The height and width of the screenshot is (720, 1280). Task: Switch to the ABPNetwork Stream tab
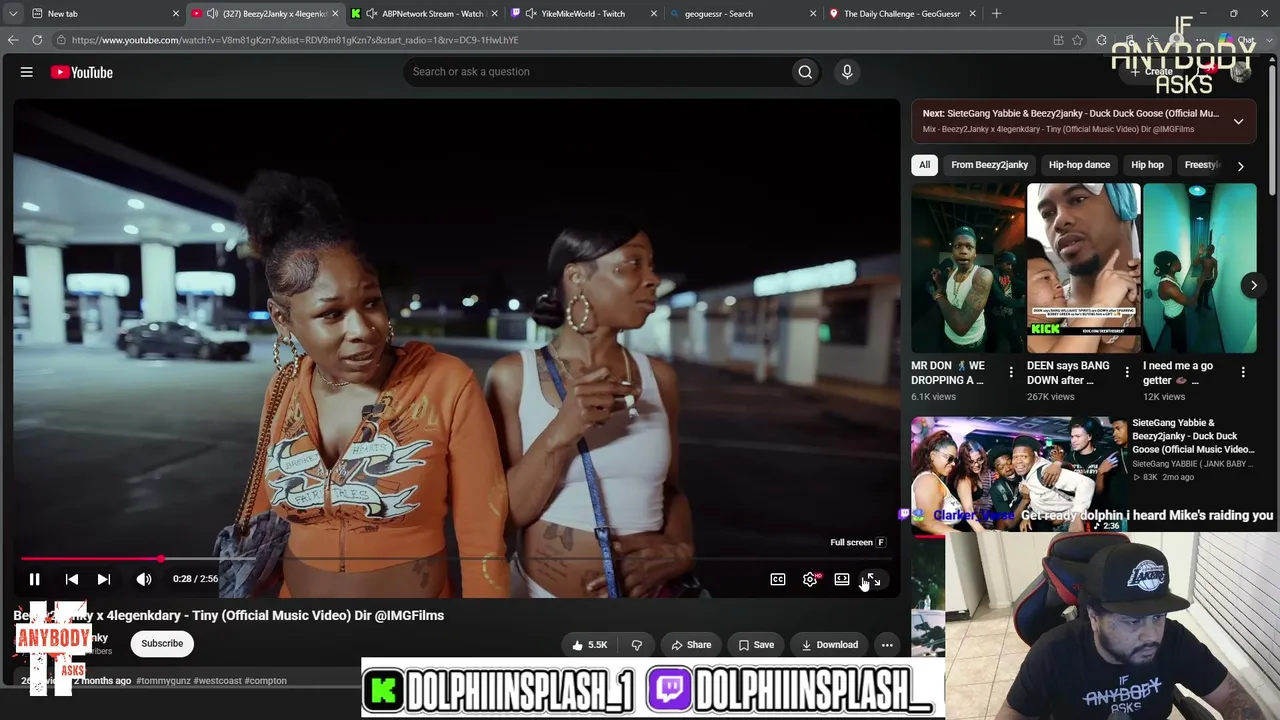(425, 14)
